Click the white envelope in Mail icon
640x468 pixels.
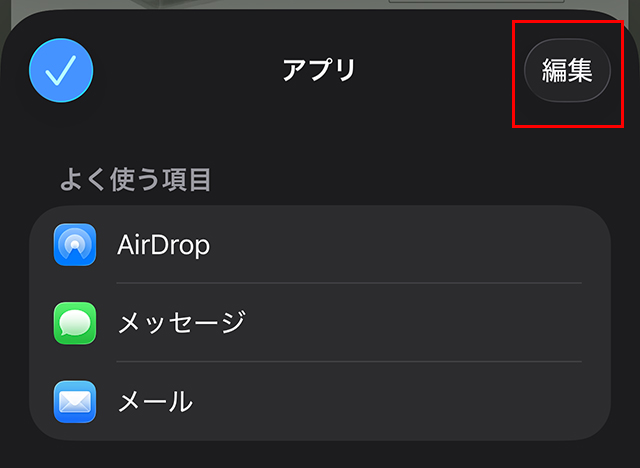point(75,401)
